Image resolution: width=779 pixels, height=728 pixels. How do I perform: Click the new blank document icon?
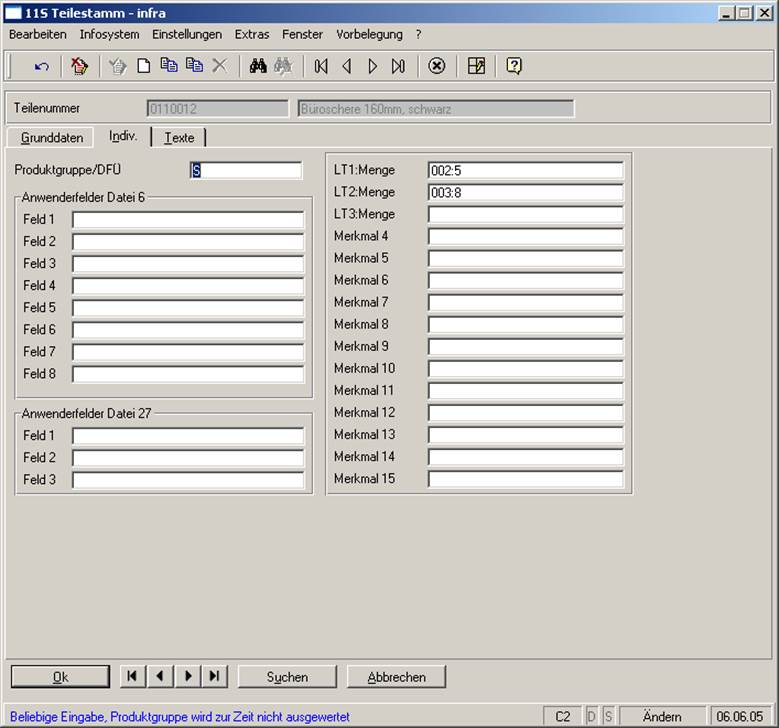(x=144, y=67)
